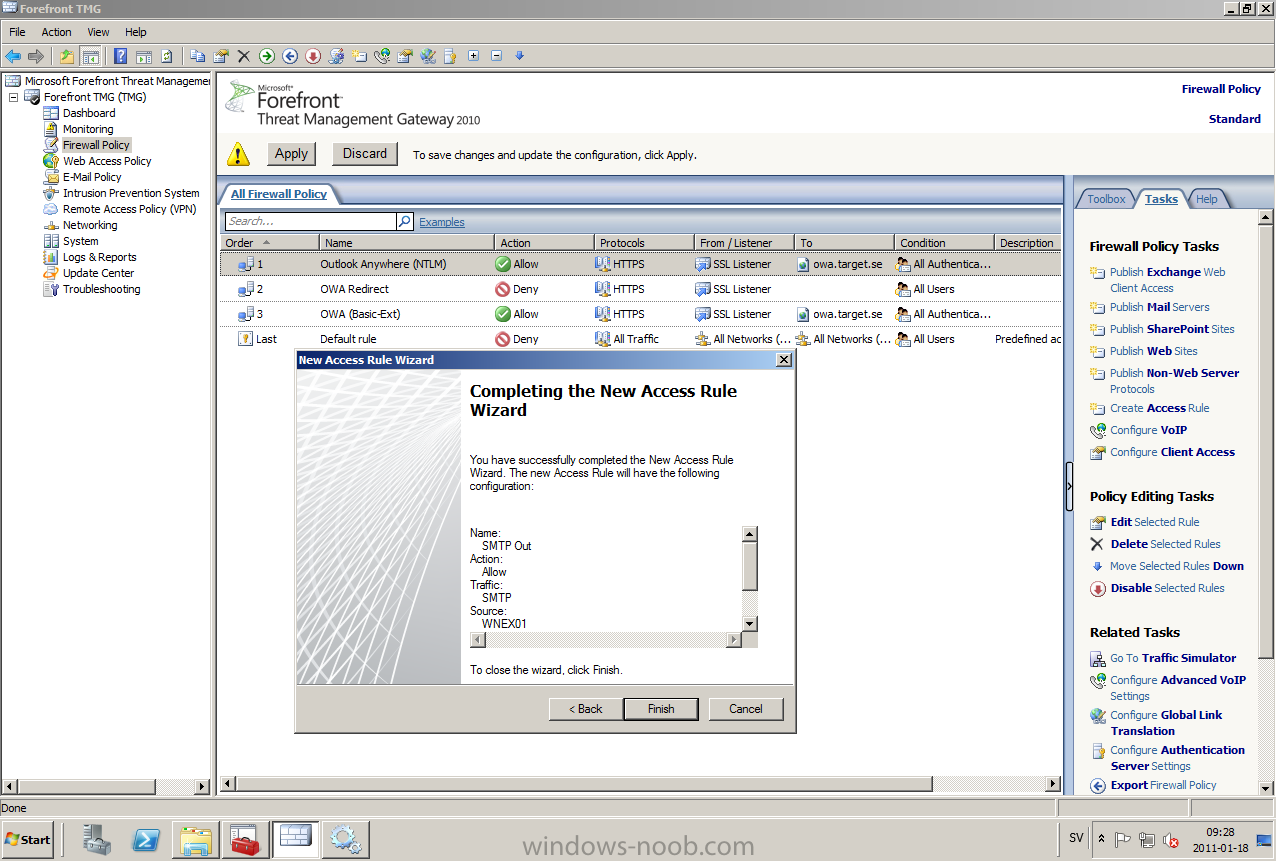Click the Discard button
The height and width of the screenshot is (861, 1276).
(365, 153)
